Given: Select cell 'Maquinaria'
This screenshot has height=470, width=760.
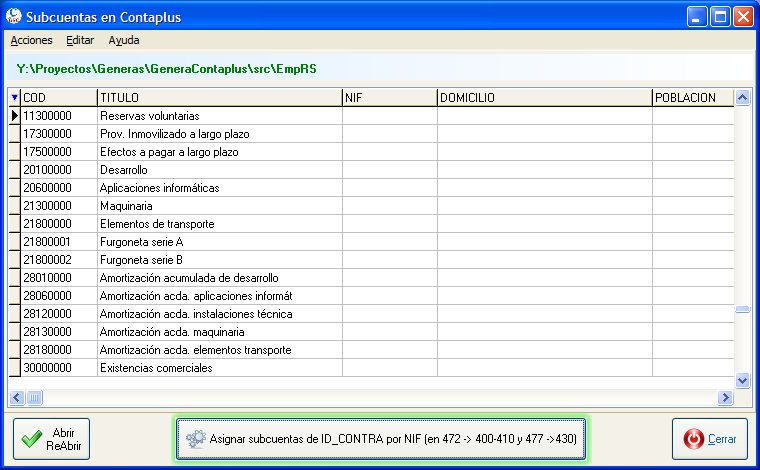Looking at the screenshot, I should pyautogui.click(x=220, y=205).
